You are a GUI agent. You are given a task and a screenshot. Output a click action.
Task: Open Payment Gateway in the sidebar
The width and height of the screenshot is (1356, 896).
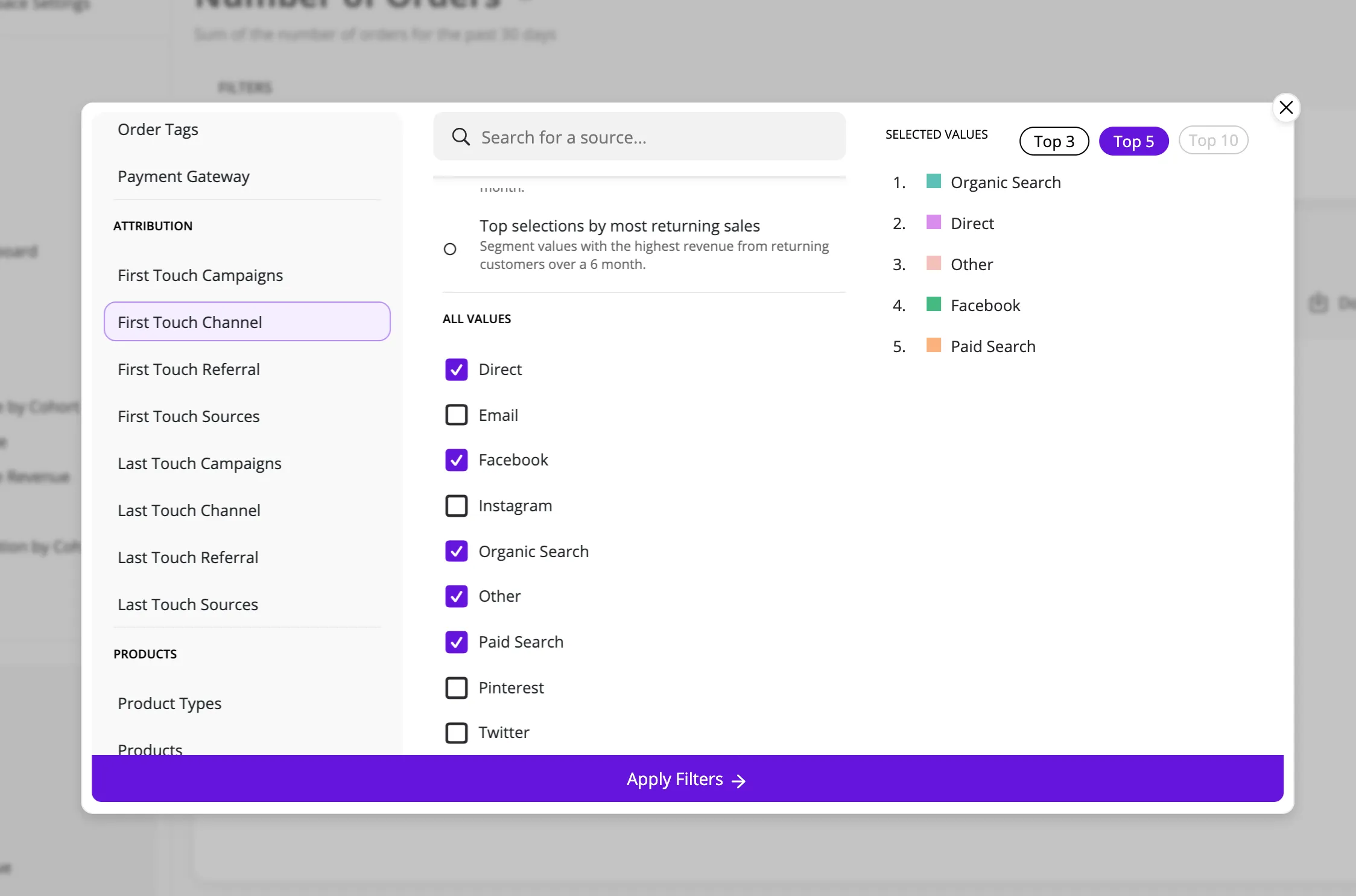(x=183, y=177)
